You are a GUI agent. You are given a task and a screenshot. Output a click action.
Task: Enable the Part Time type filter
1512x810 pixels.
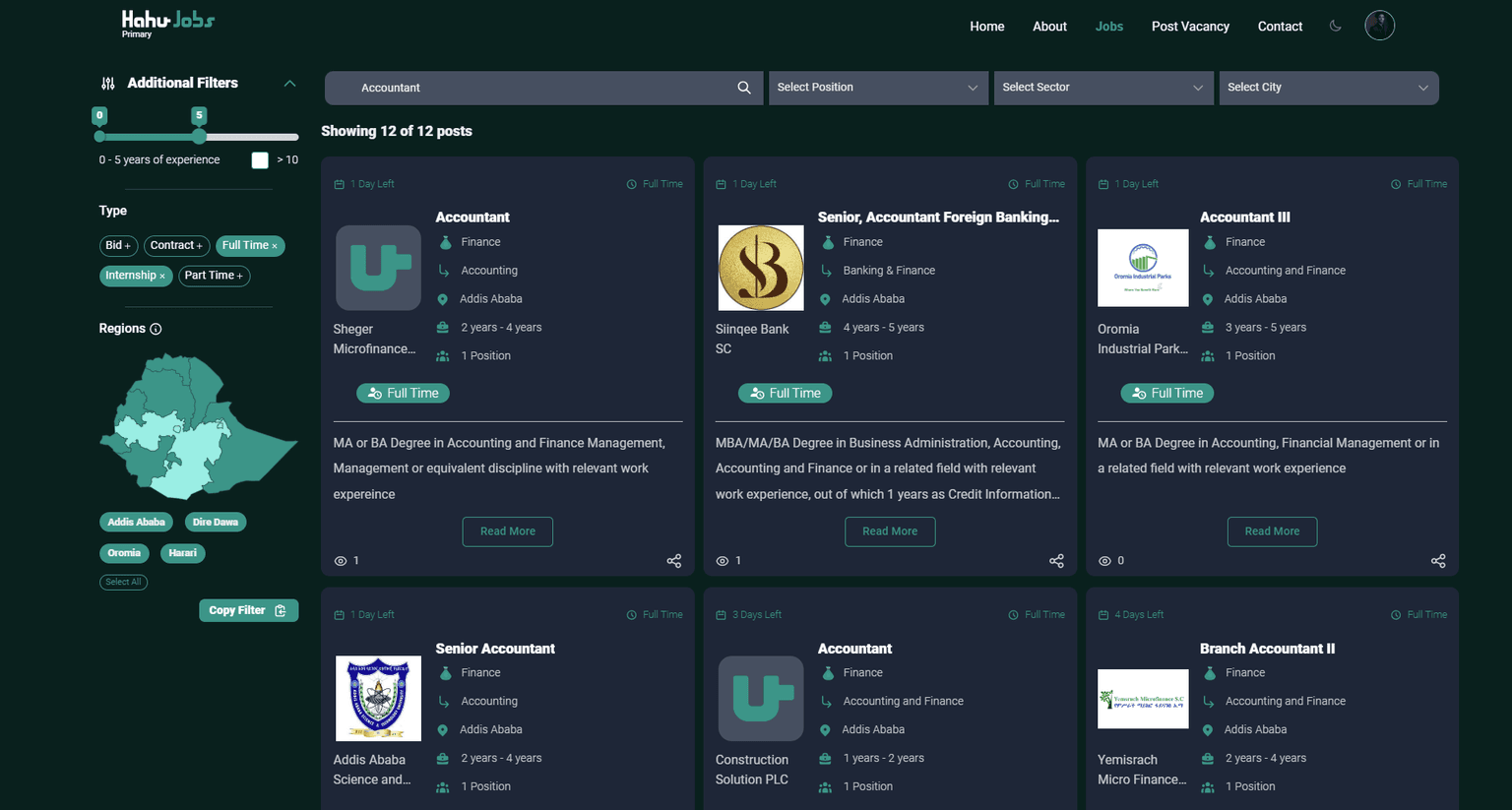pos(214,276)
